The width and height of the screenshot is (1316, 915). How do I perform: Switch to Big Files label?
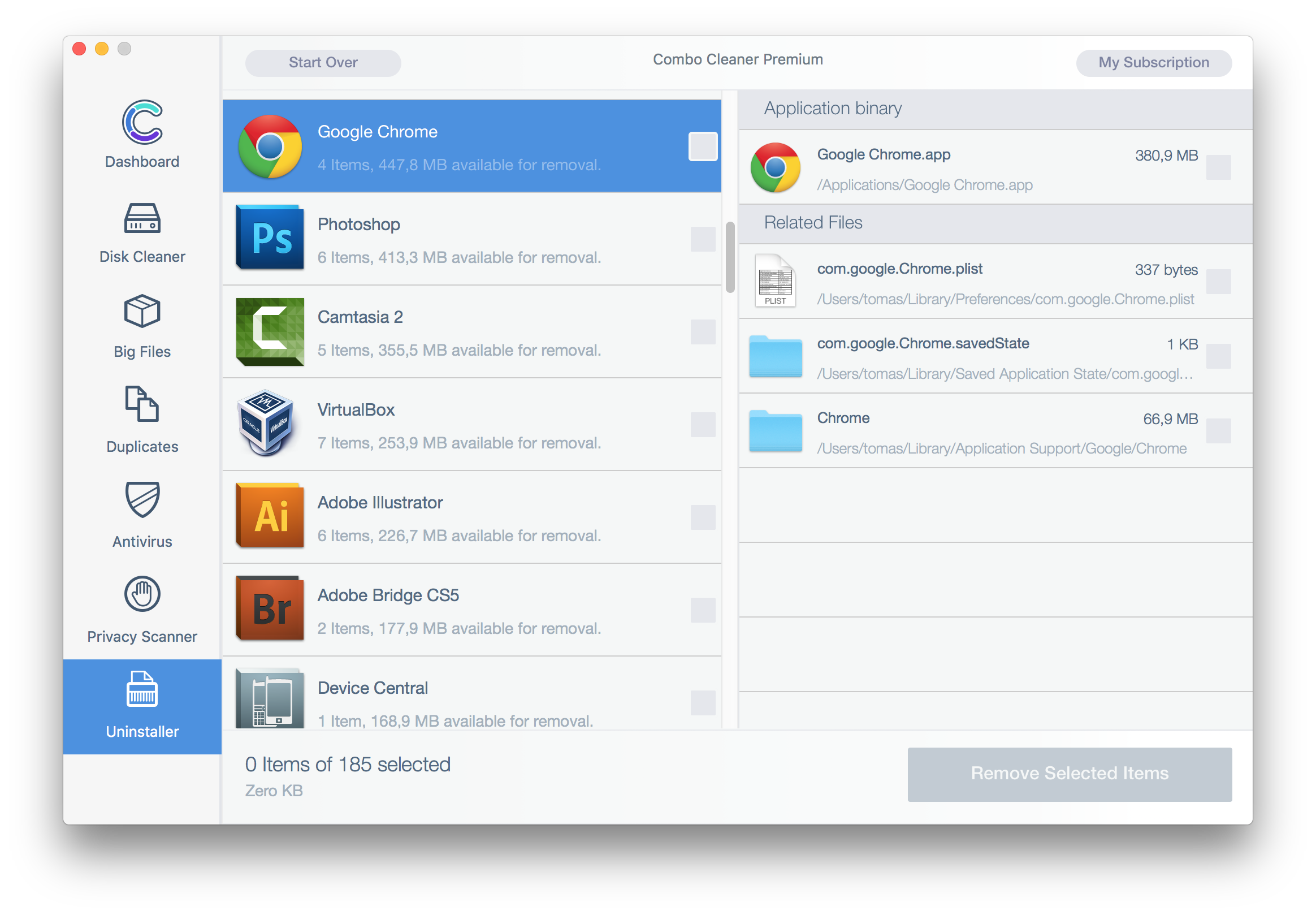142,351
